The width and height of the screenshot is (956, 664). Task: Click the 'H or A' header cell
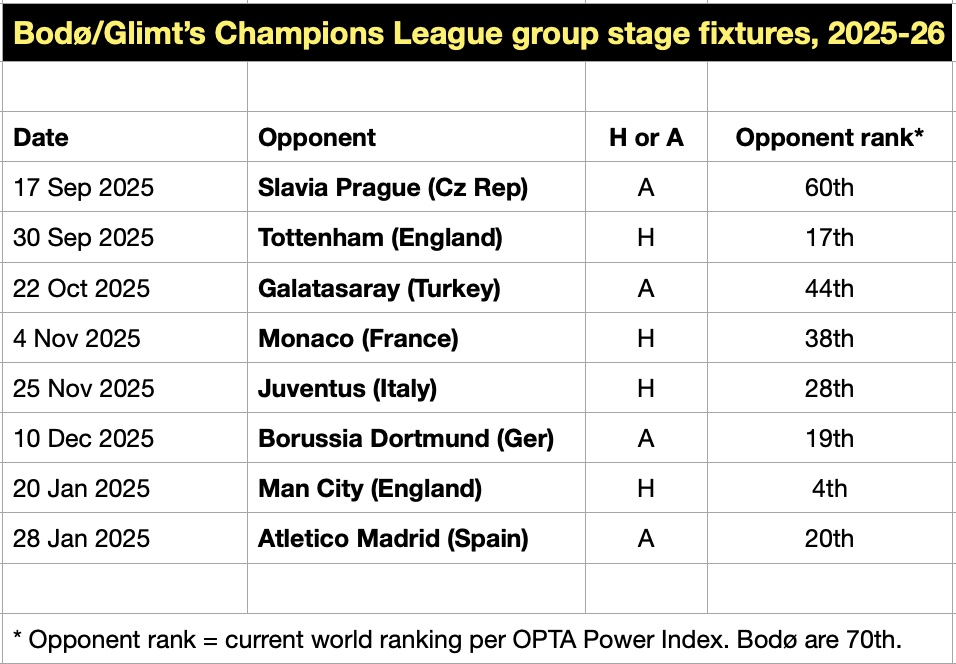(x=646, y=138)
